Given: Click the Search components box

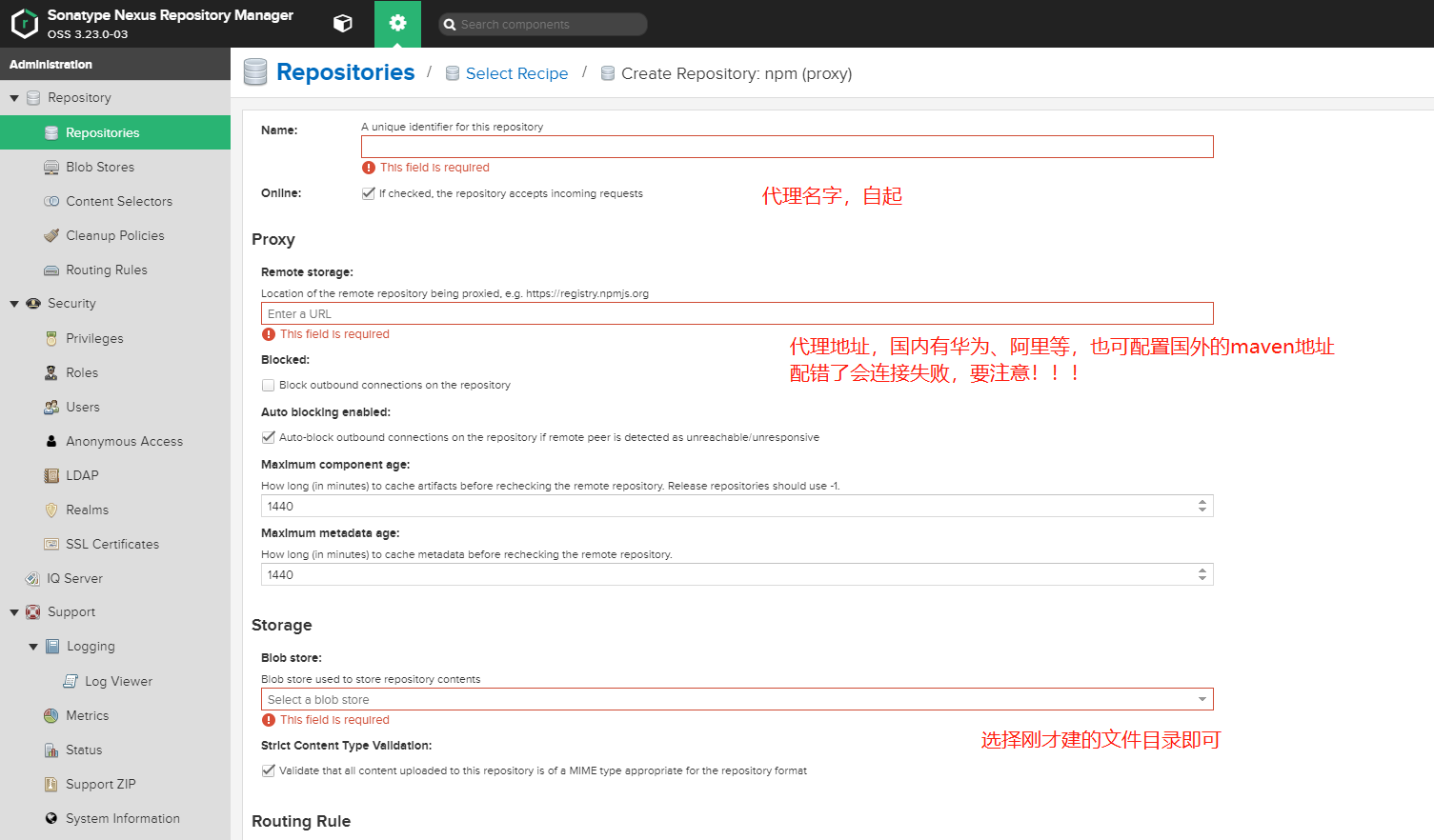Looking at the screenshot, I should click(x=543, y=25).
